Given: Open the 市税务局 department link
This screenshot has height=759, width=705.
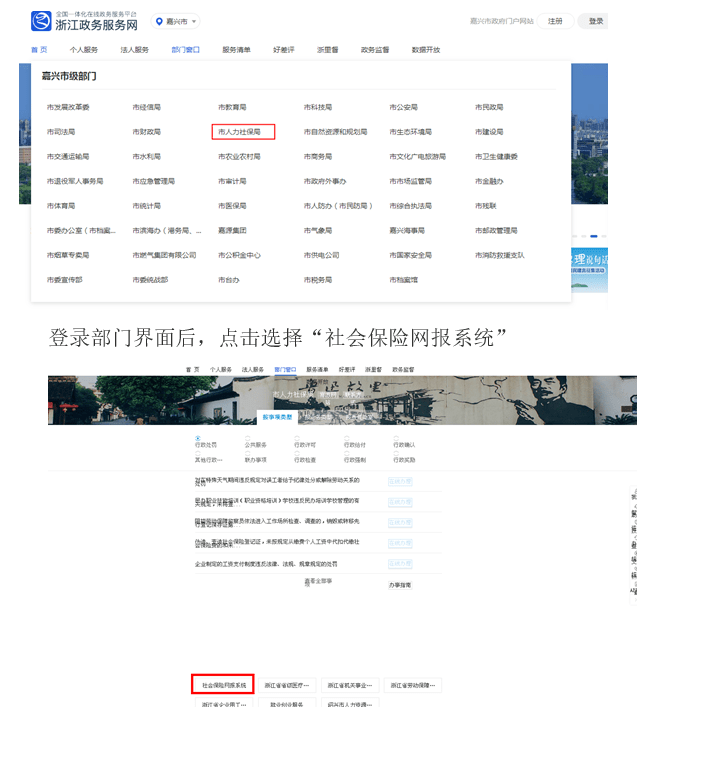Looking at the screenshot, I should pyautogui.click(x=317, y=280).
